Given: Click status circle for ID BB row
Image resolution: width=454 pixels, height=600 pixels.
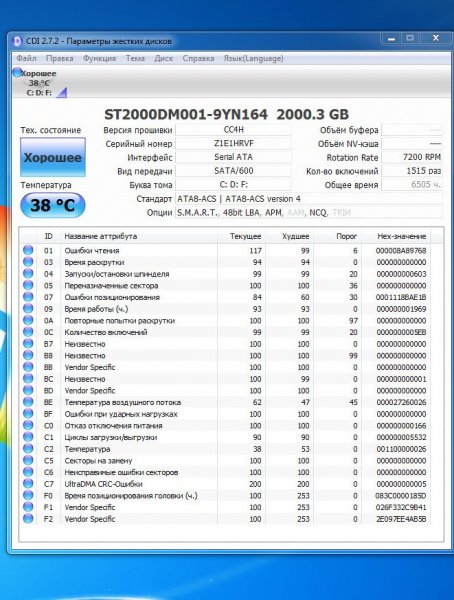Looking at the screenshot, I should 28,367.
